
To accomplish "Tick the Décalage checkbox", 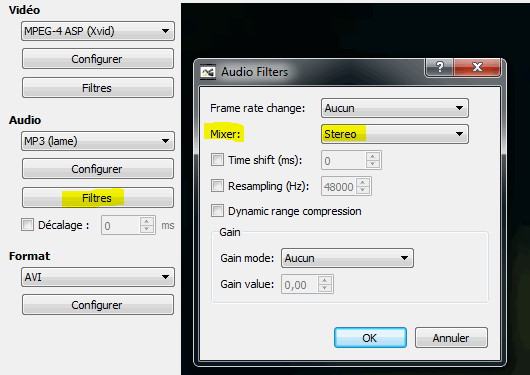I will coord(27,225).
